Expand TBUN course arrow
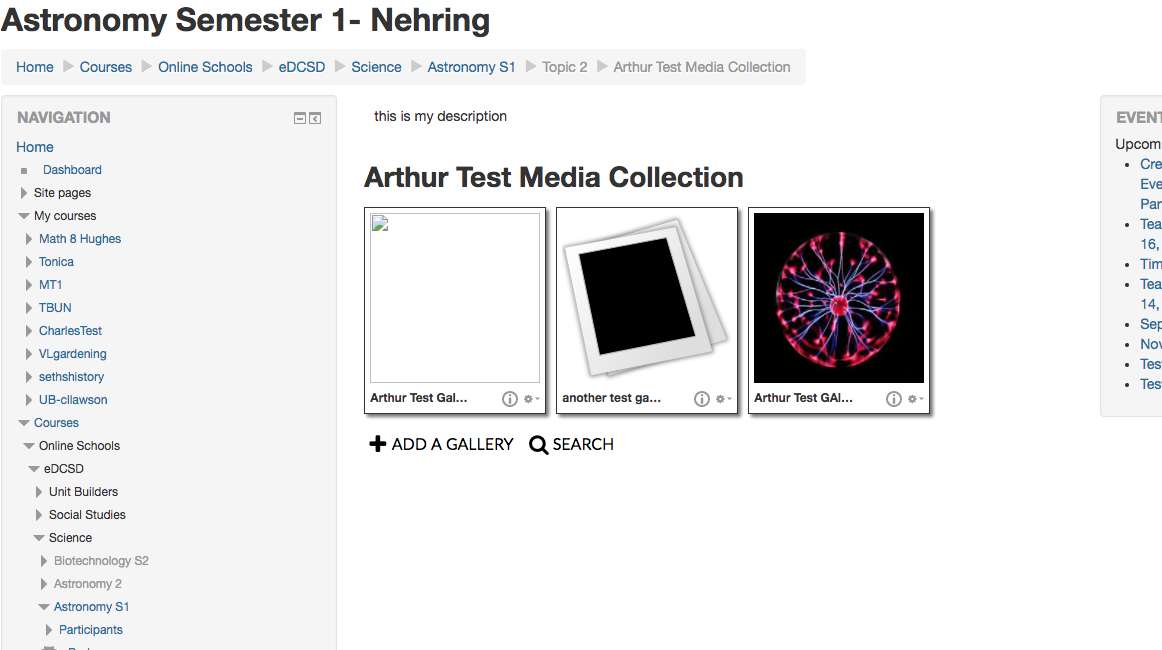1162x650 pixels. click(x=29, y=308)
